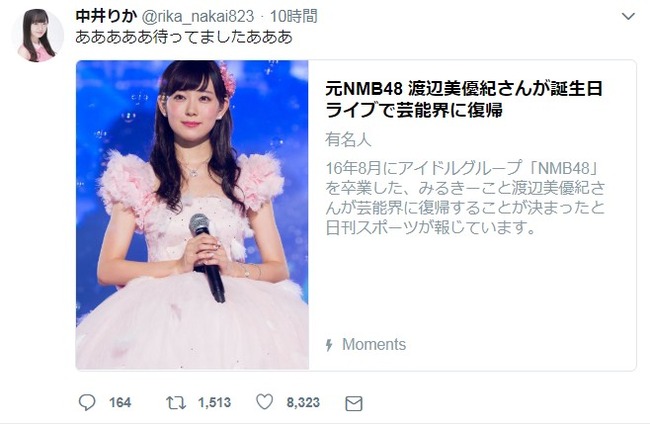This screenshot has width=650, height=426.
Task: Retweet using the arrows icon
Action: tap(176, 403)
